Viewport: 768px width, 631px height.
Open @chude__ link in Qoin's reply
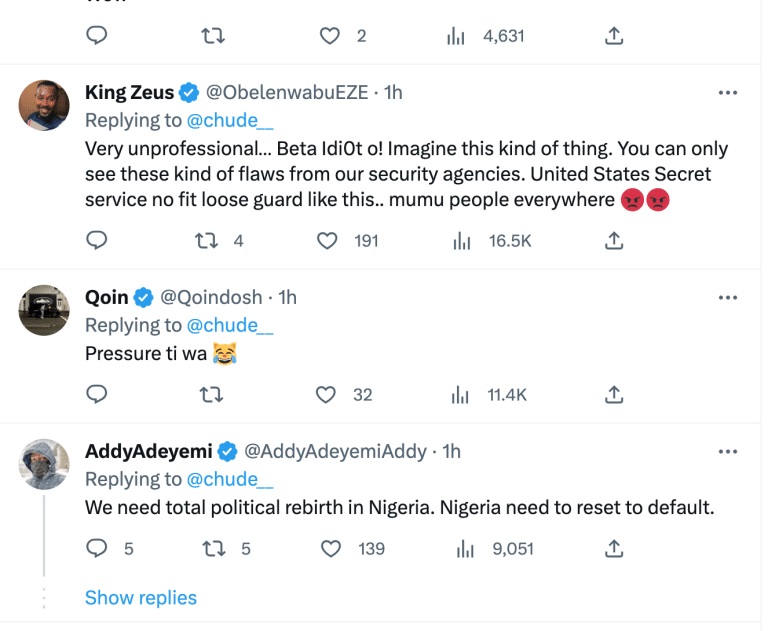tap(230, 325)
